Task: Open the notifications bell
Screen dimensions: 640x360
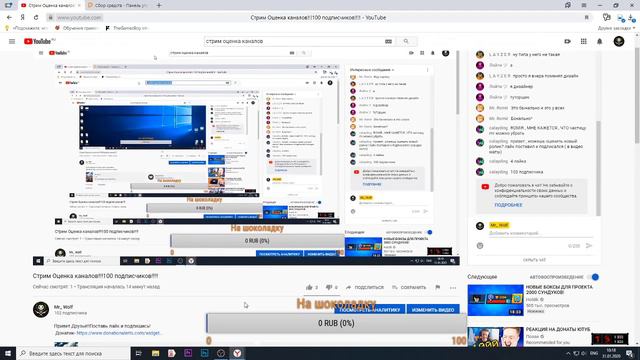Action: 600,41
